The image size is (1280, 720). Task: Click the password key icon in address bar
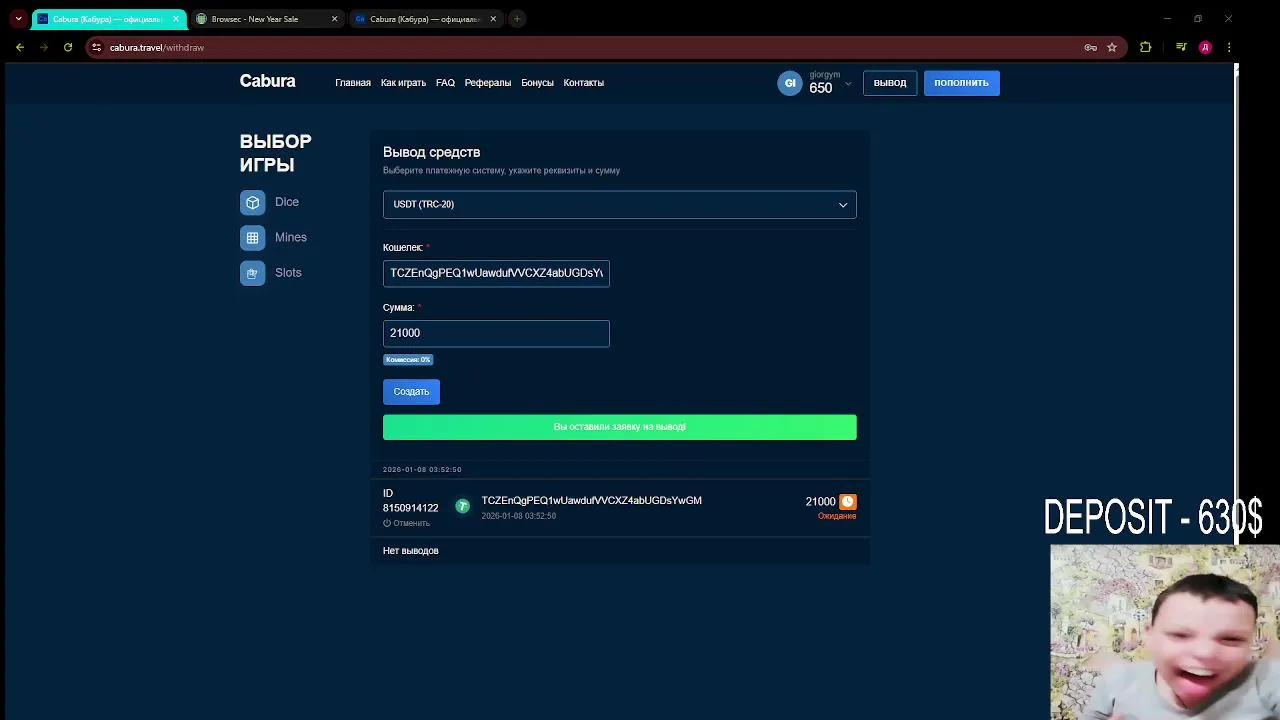tap(1090, 47)
